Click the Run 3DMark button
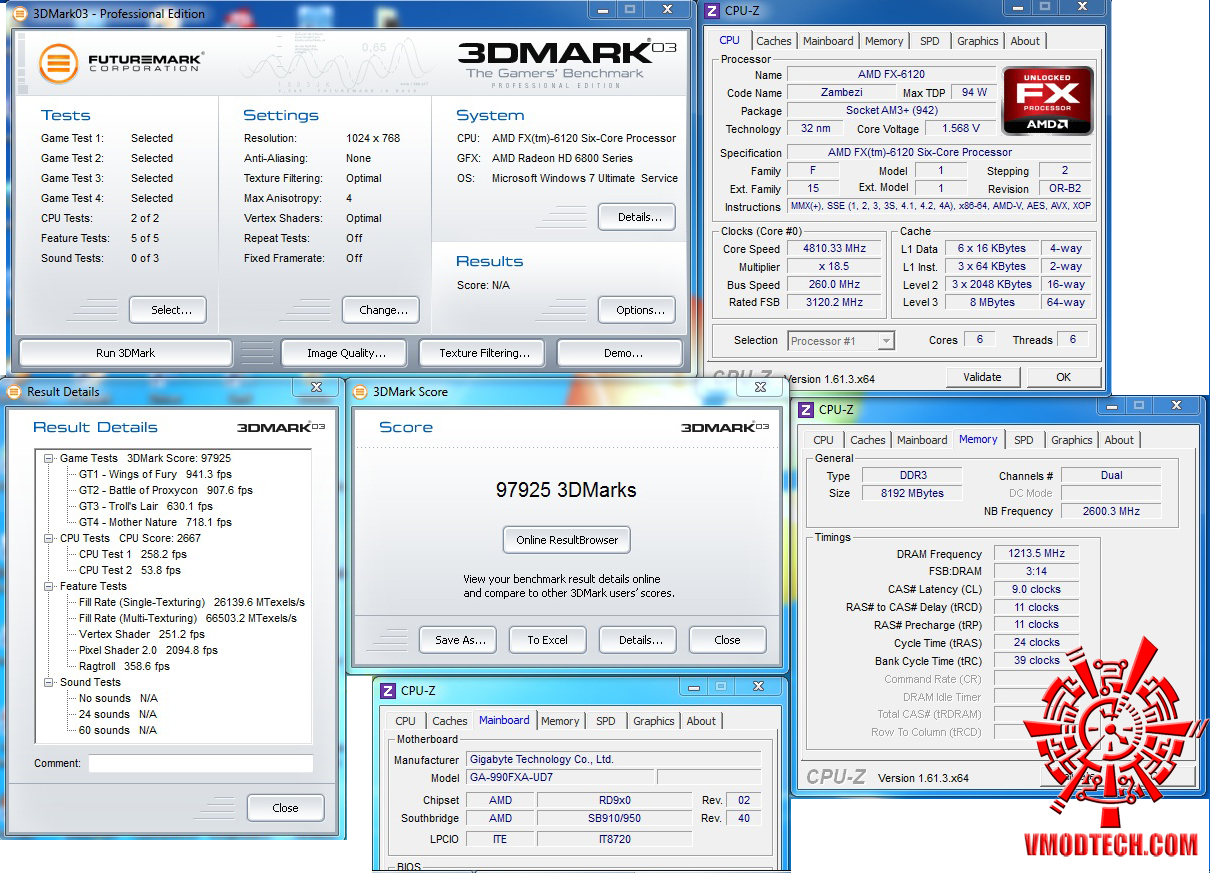 pos(125,353)
